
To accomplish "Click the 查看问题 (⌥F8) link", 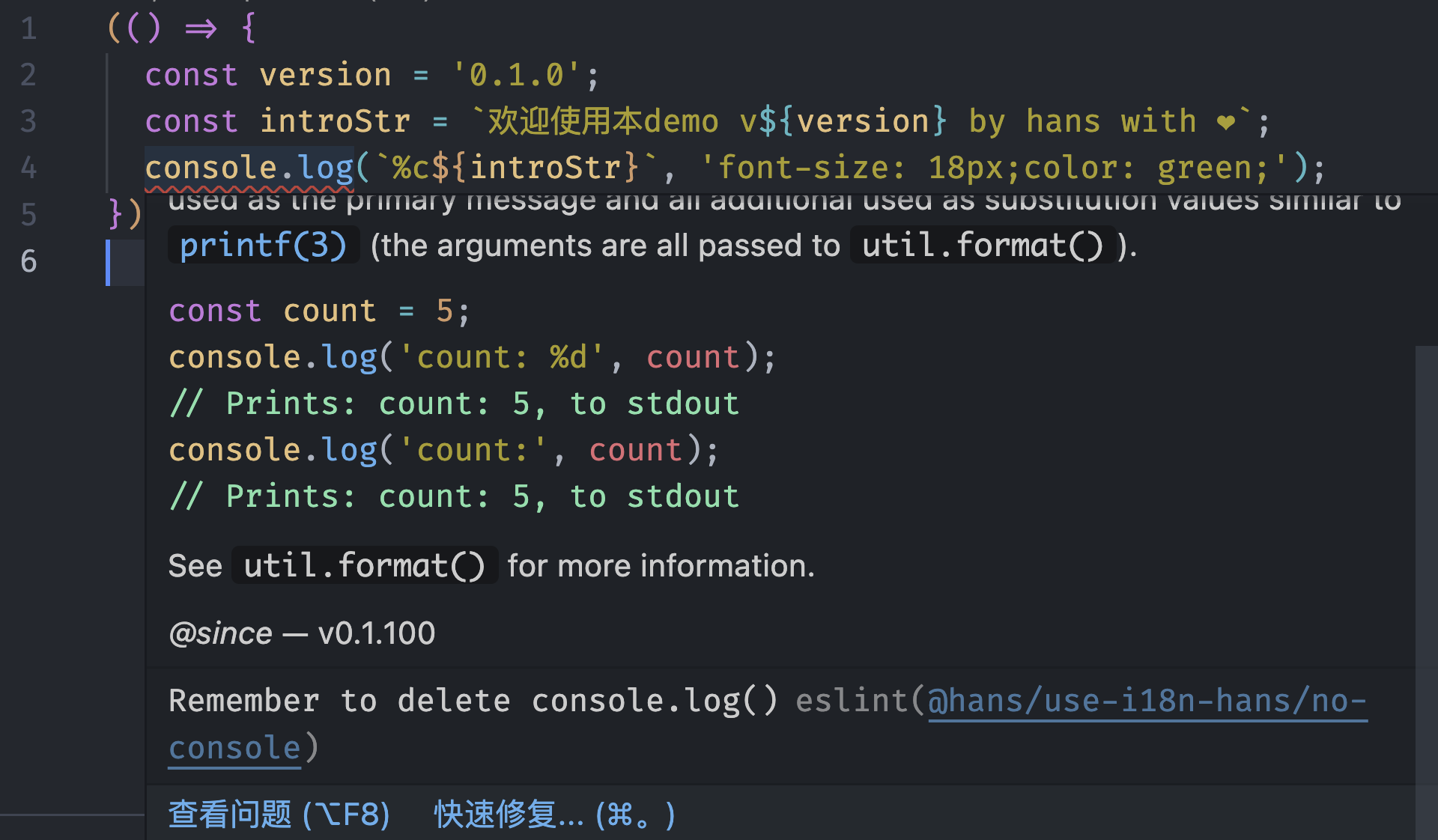I will pyautogui.click(x=279, y=815).
